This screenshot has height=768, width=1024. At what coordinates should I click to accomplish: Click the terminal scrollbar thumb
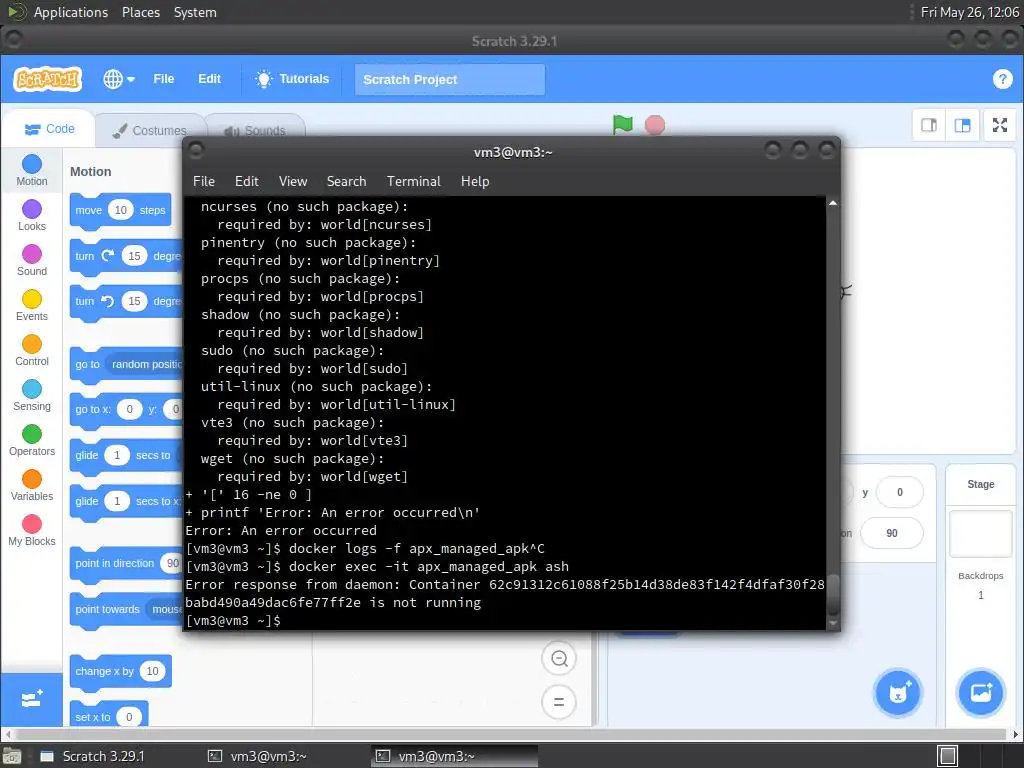tap(833, 595)
